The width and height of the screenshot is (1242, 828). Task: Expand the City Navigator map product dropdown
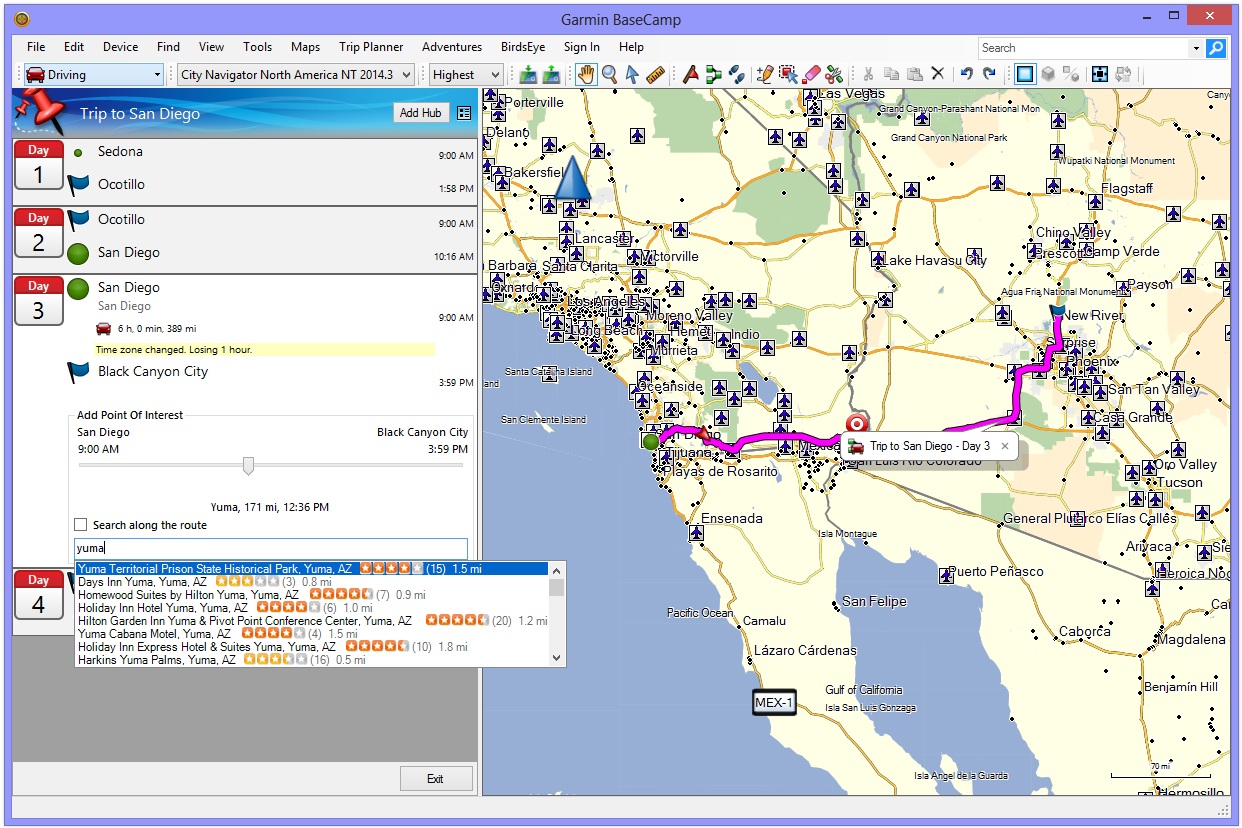[x=297, y=75]
